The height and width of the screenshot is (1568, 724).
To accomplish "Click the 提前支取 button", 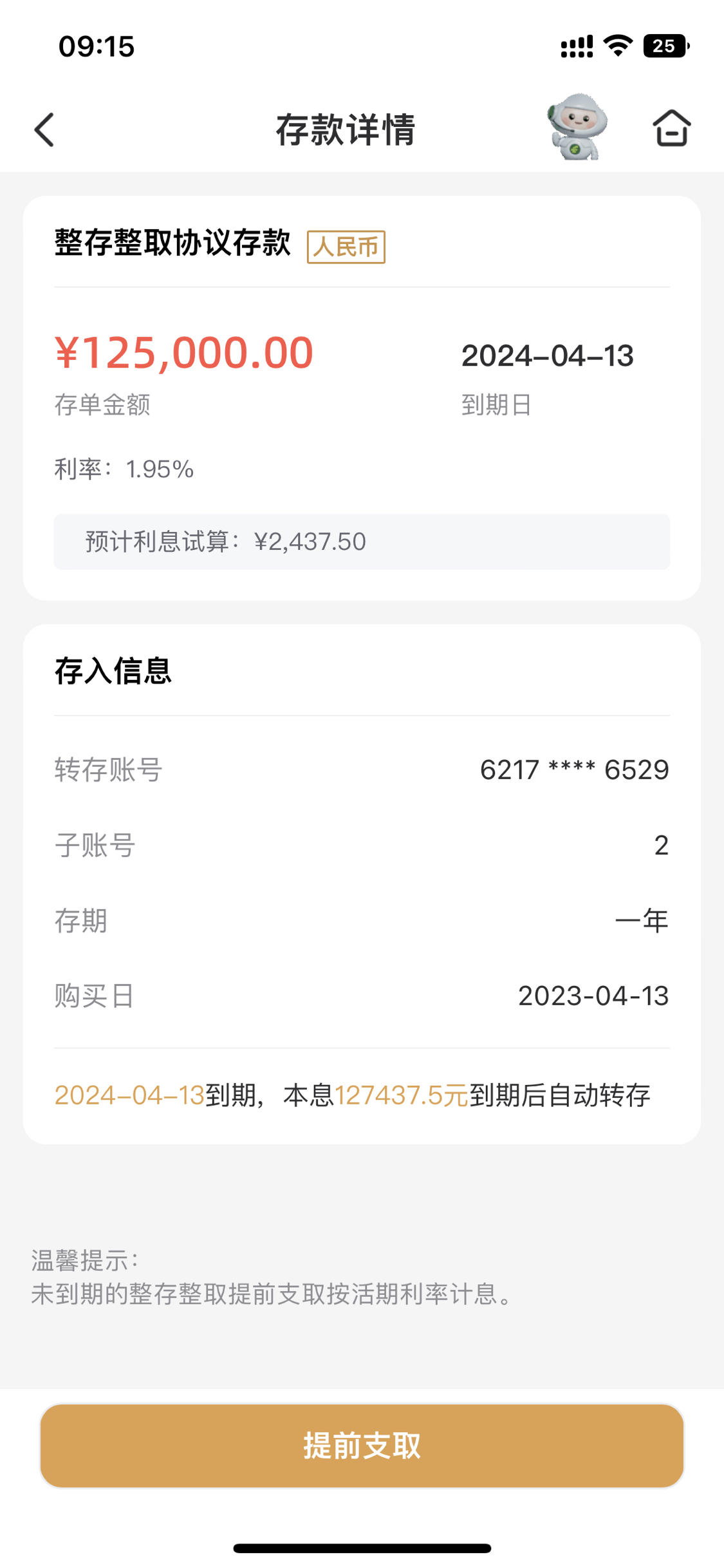I will click(362, 1446).
